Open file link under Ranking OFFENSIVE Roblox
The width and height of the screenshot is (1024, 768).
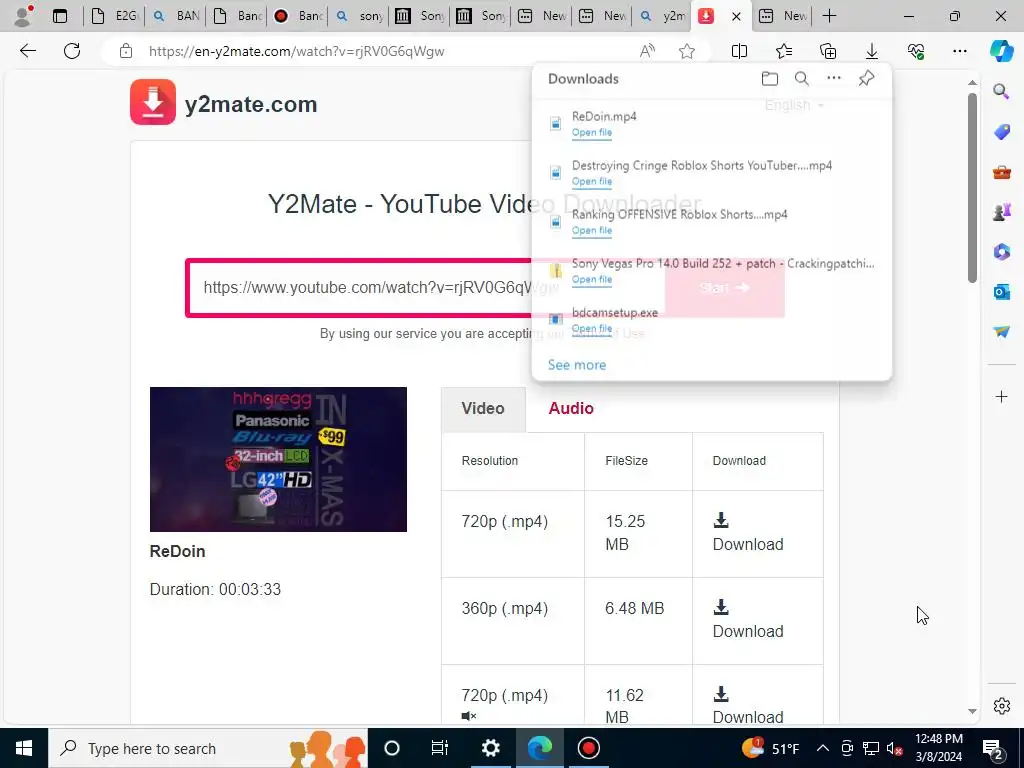592,231
